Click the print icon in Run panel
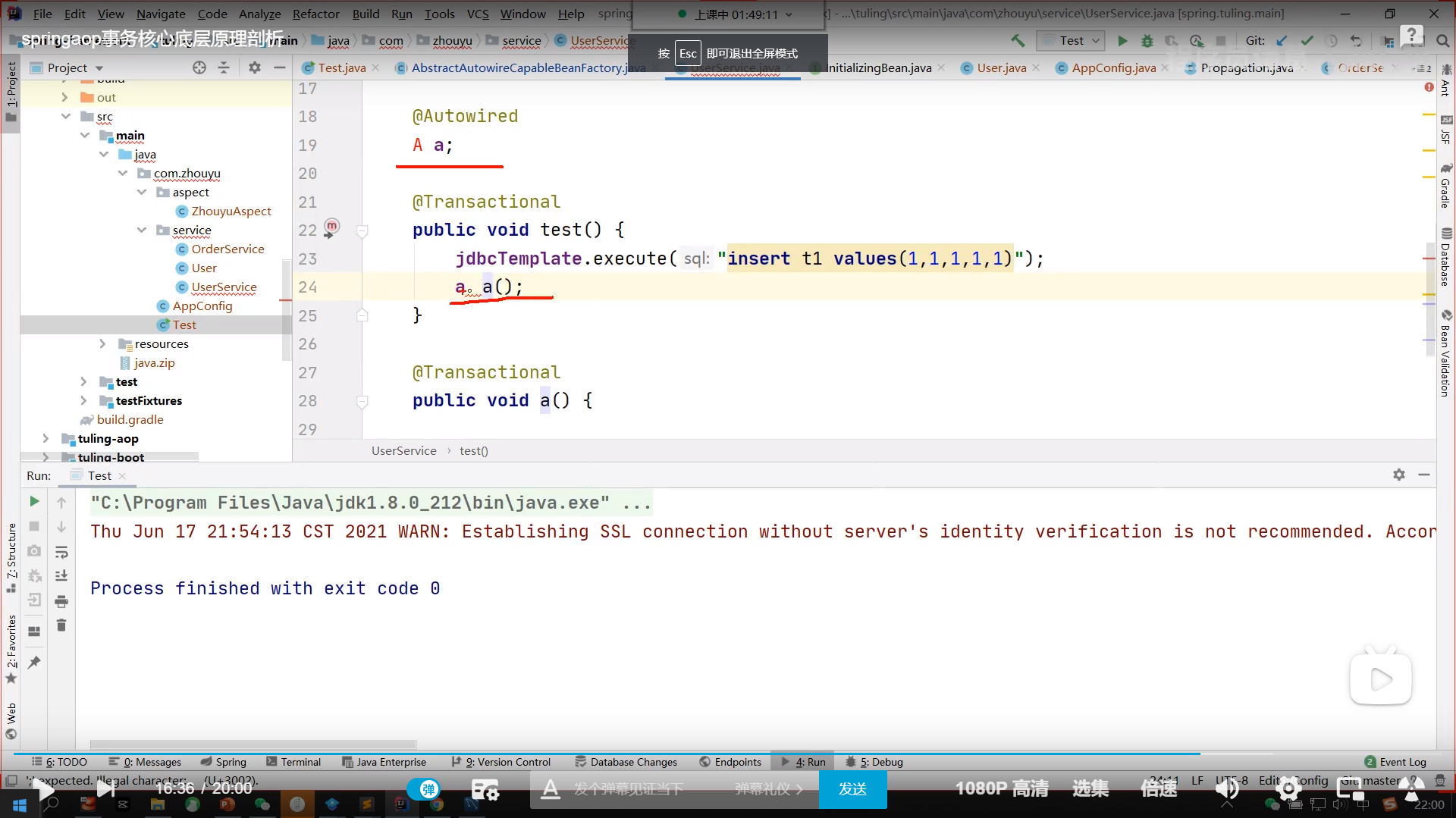The width and height of the screenshot is (1456, 818). point(61,601)
